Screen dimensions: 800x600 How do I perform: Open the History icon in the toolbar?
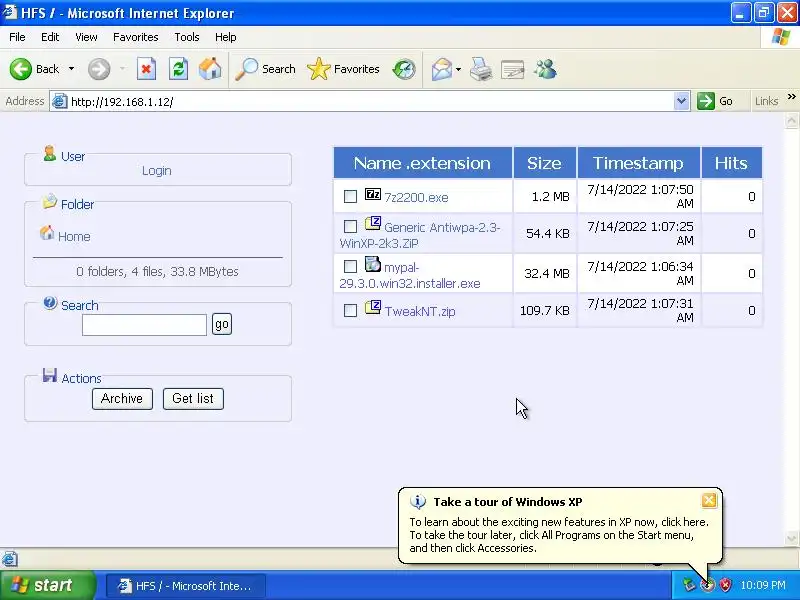click(404, 69)
